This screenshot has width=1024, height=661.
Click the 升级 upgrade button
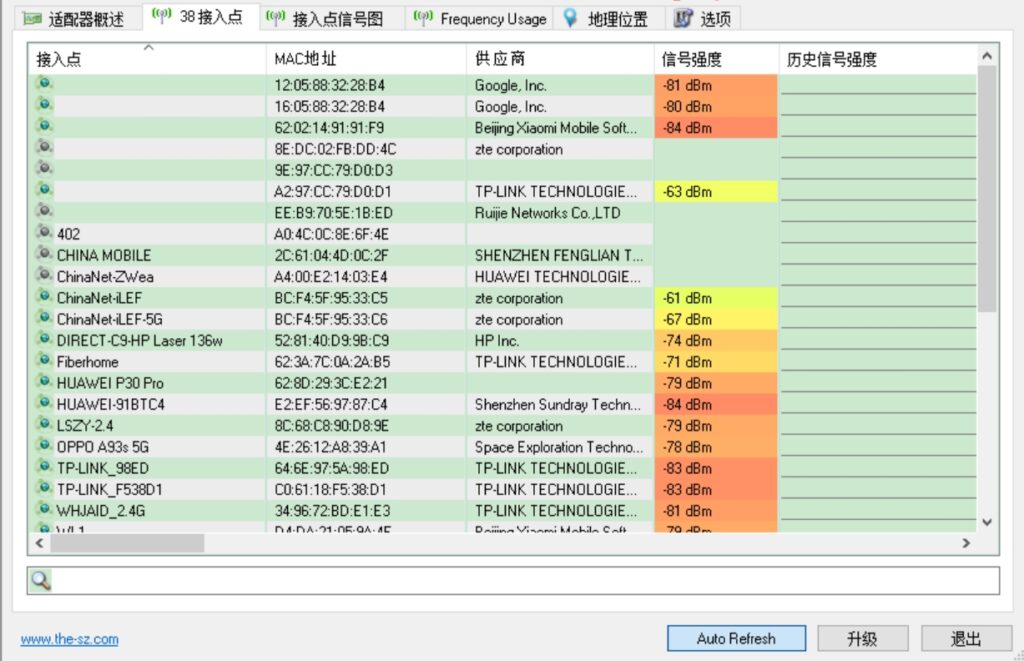click(862, 639)
